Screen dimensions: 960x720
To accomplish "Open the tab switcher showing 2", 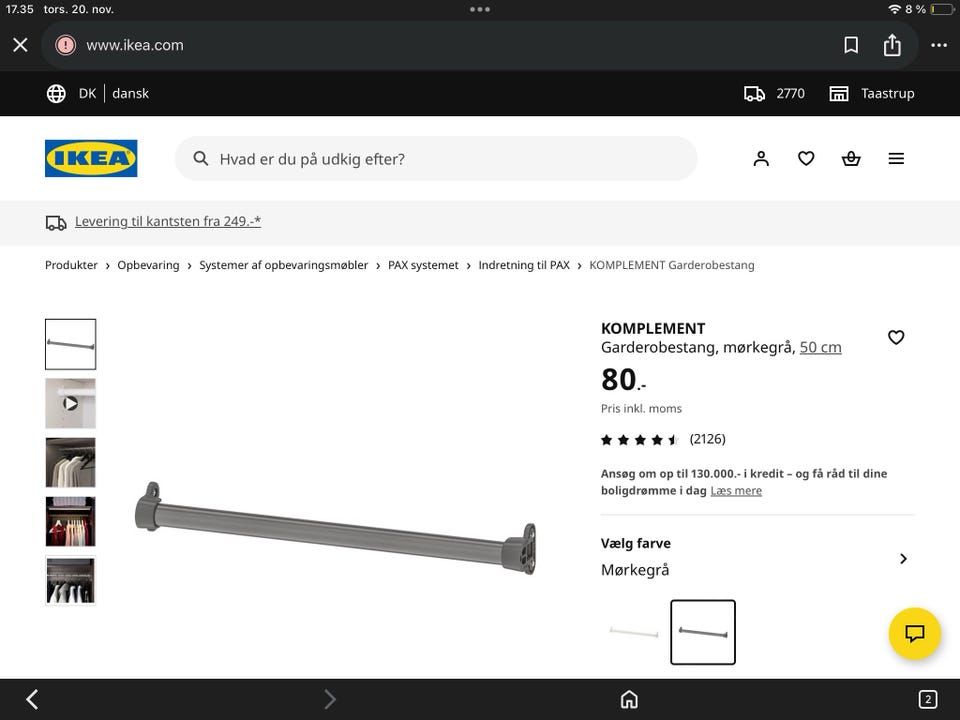I will pyautogui.click(x=928, y=699).
